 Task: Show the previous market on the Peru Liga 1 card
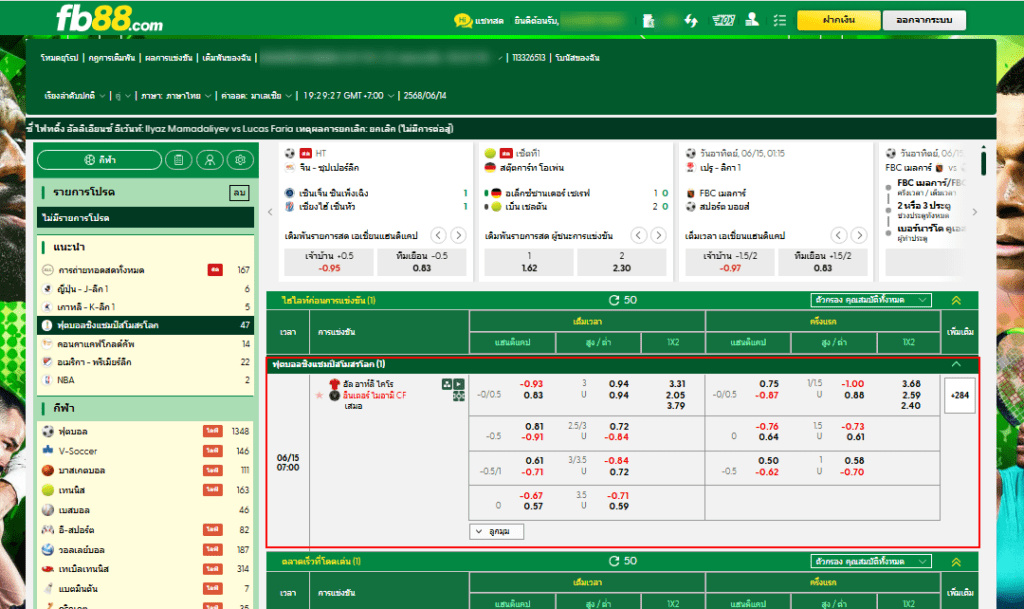pyautogui.click(x=839, y=235)
